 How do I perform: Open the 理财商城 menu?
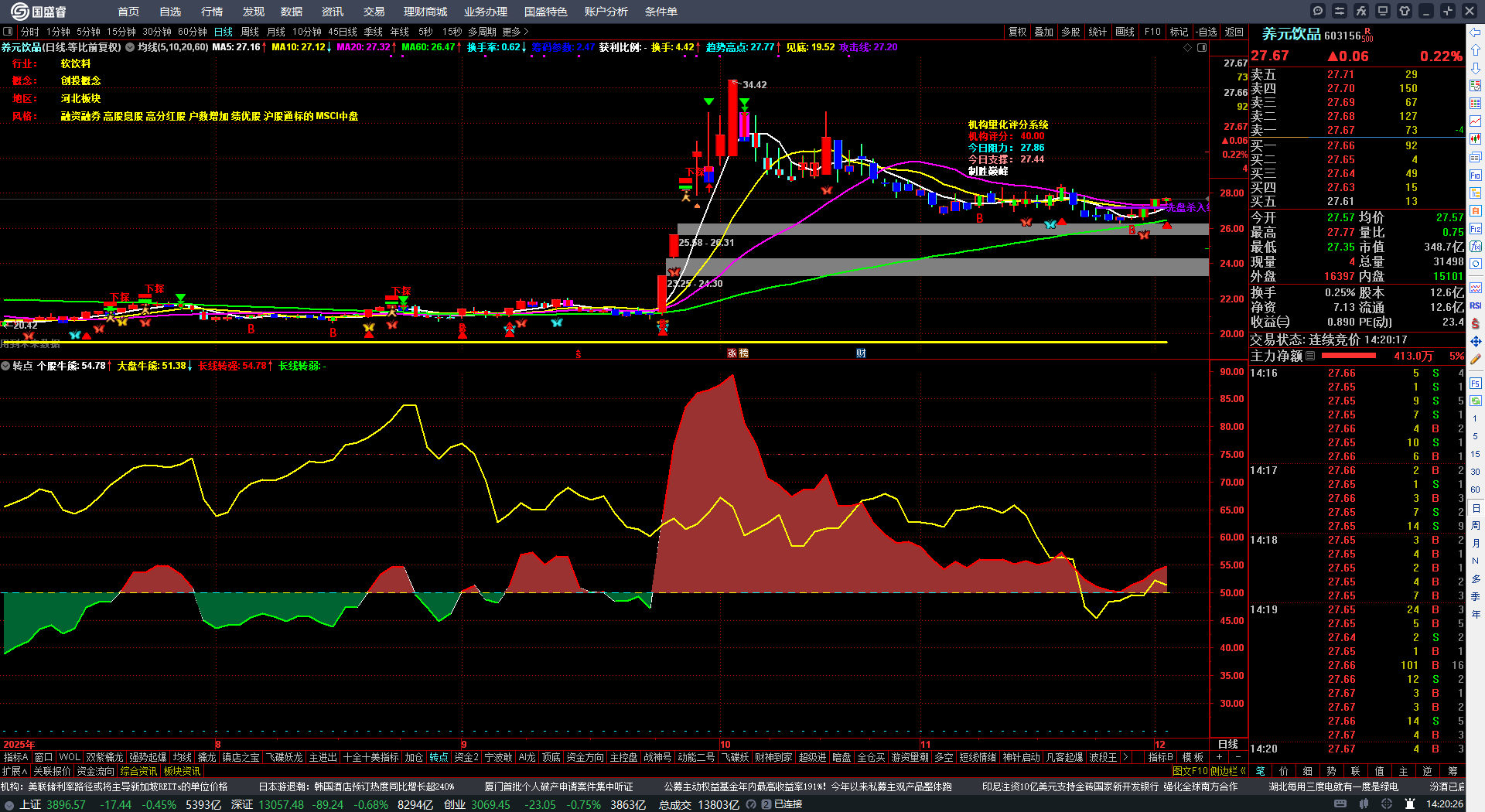coord(425,12)
